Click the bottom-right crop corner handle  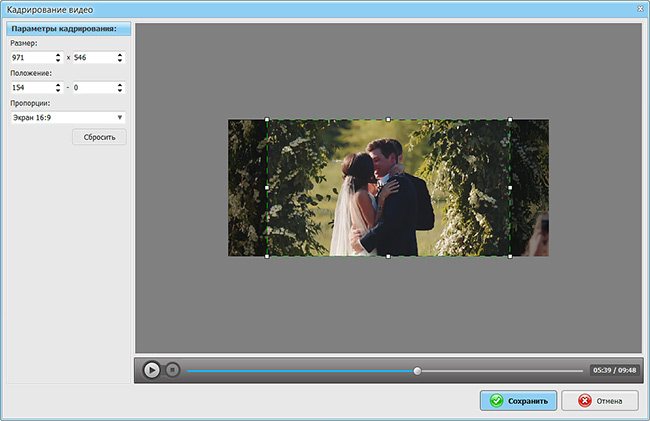click(x=510, y=256)
